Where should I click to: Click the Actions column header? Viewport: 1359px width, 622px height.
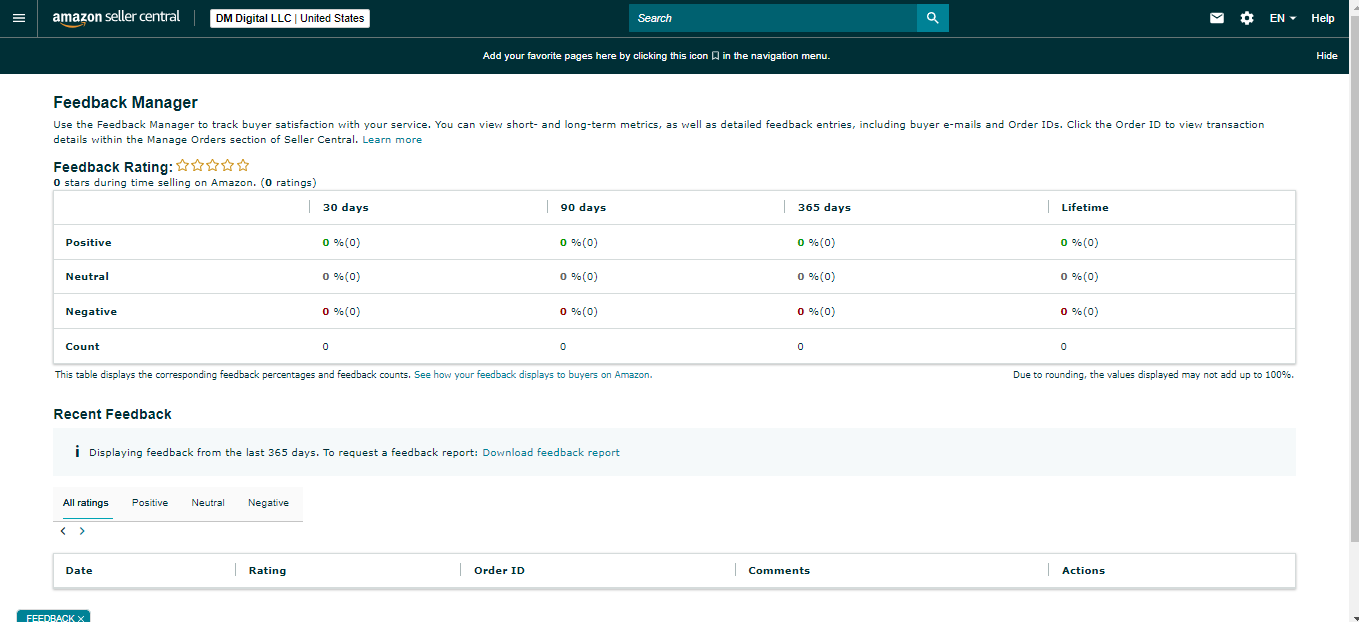point(1083,571)
